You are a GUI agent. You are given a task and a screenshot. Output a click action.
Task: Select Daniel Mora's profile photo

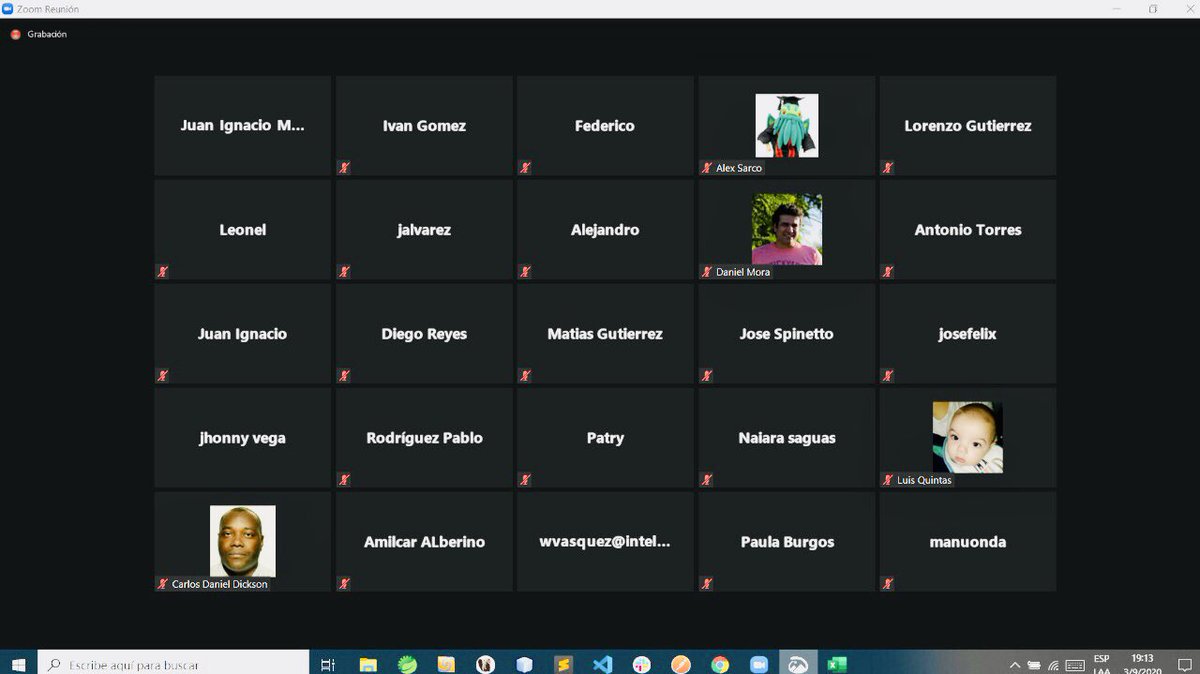pos(787,229)
